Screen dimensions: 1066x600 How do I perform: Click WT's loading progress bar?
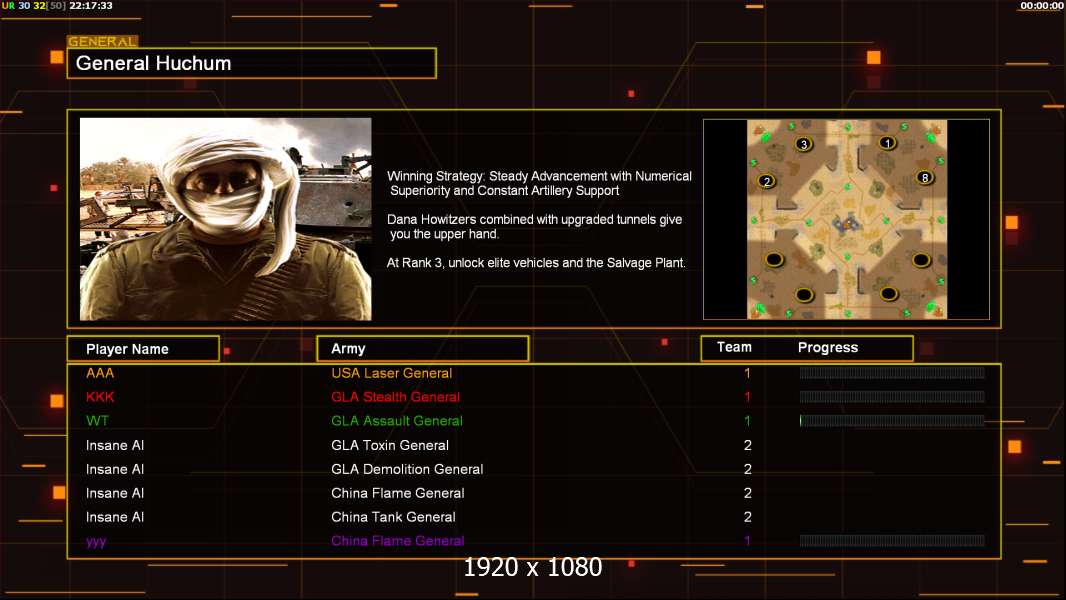892,421
